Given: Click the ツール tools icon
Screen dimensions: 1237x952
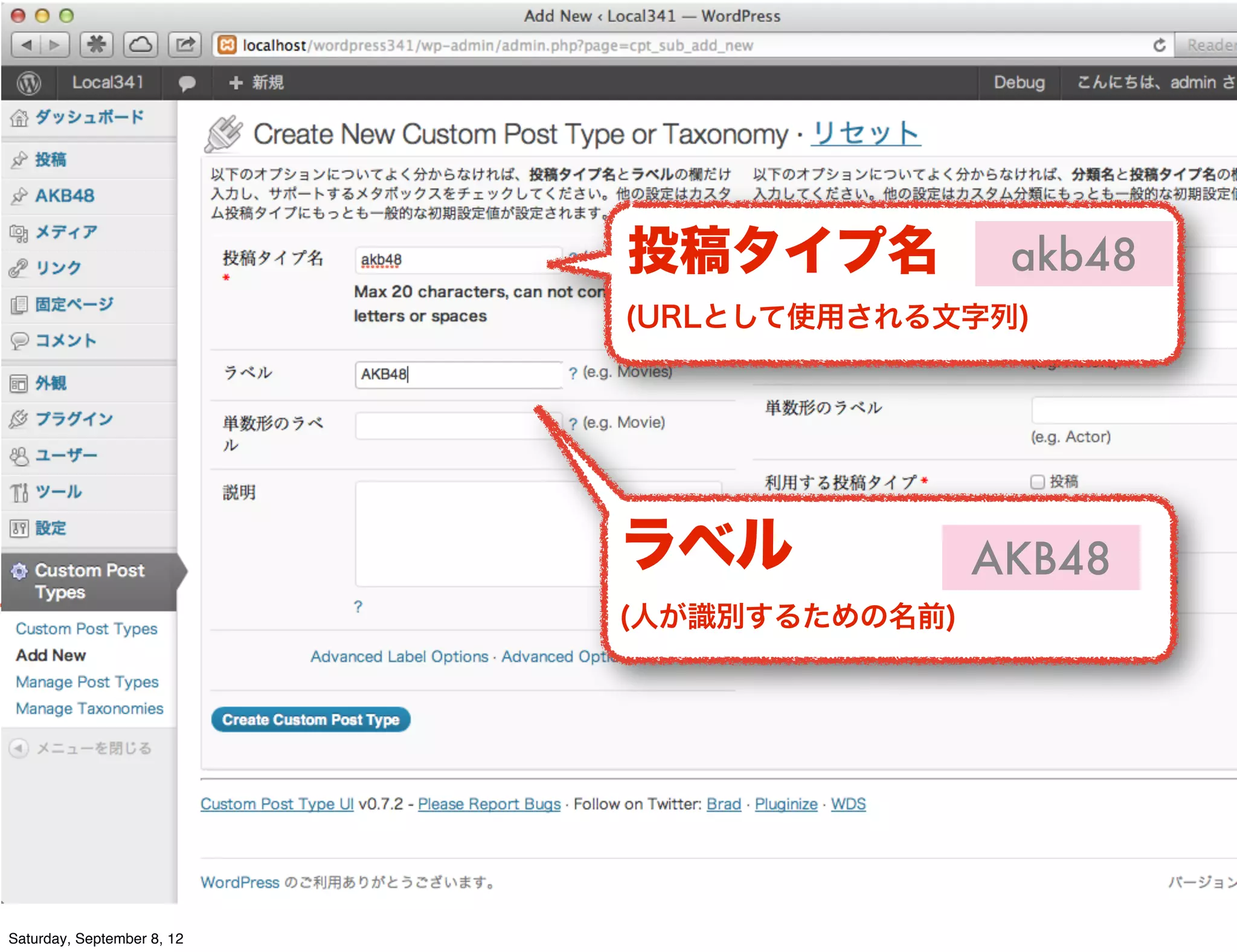Looking at the screenshot, I should (19, 492).
